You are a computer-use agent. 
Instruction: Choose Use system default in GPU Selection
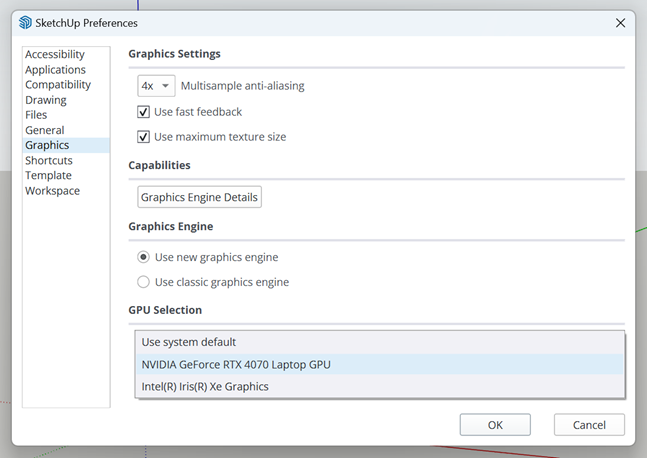[x=380, y=342]
